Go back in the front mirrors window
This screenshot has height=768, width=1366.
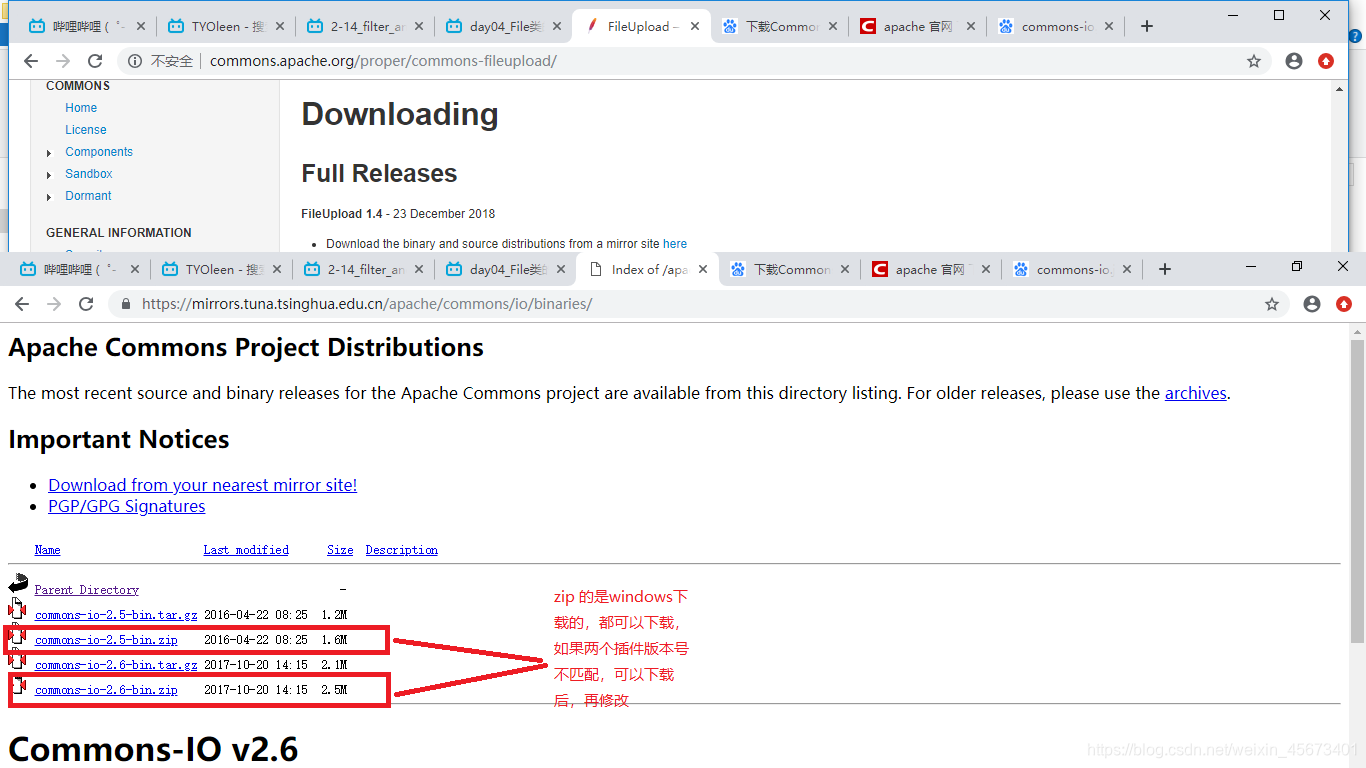tap(22, 304)
